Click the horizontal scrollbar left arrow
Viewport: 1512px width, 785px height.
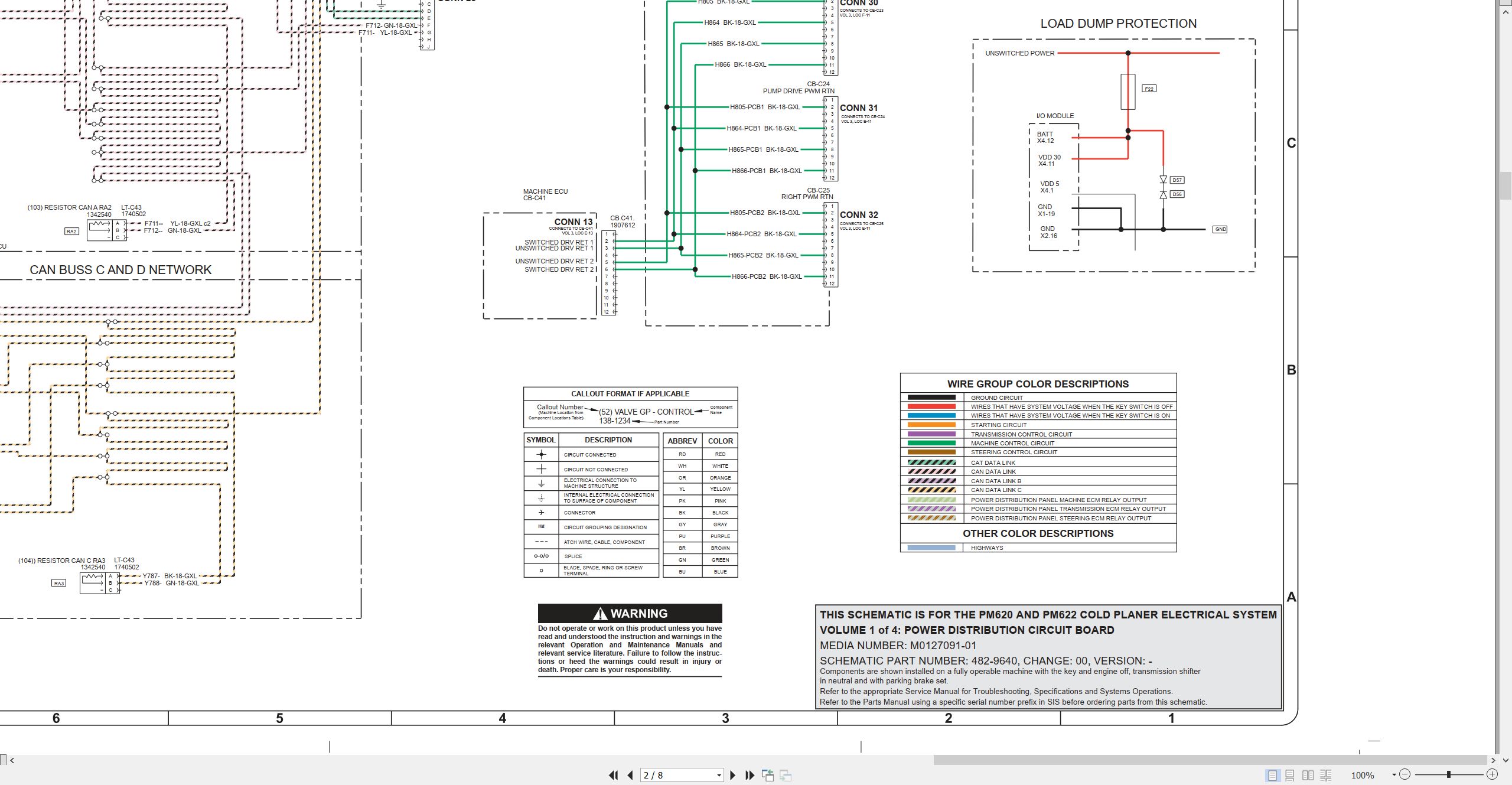coord(12,760)
